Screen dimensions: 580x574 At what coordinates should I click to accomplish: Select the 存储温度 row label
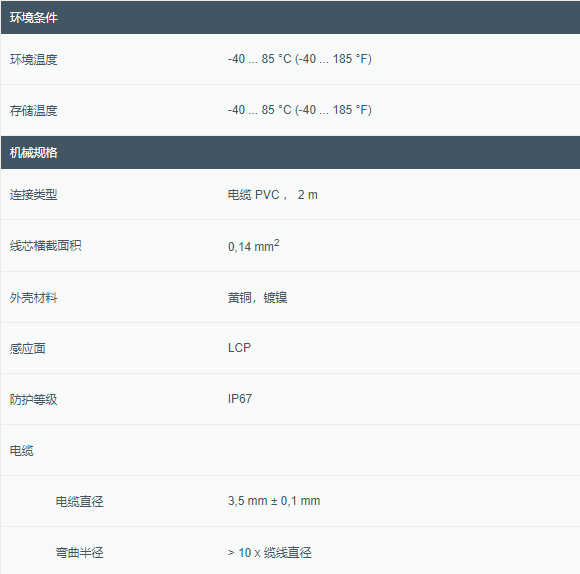(x=34, y=110)
